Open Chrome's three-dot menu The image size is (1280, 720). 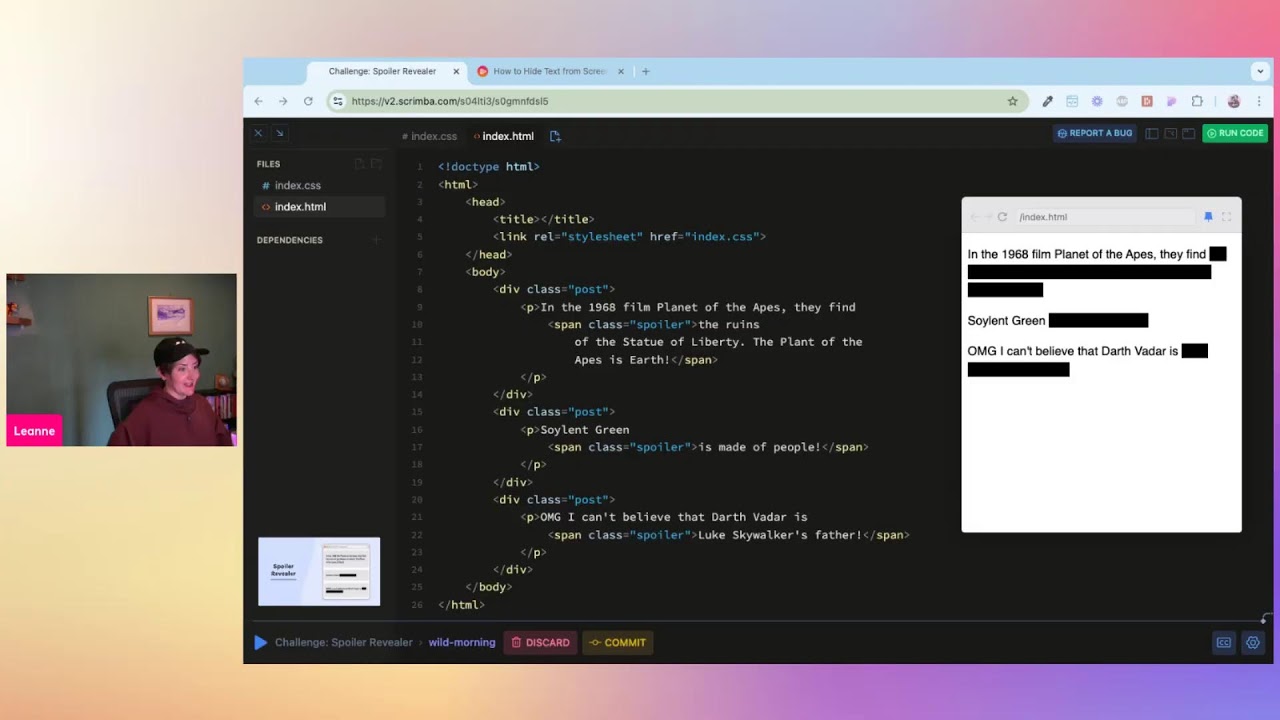[x=1259, y=101]
